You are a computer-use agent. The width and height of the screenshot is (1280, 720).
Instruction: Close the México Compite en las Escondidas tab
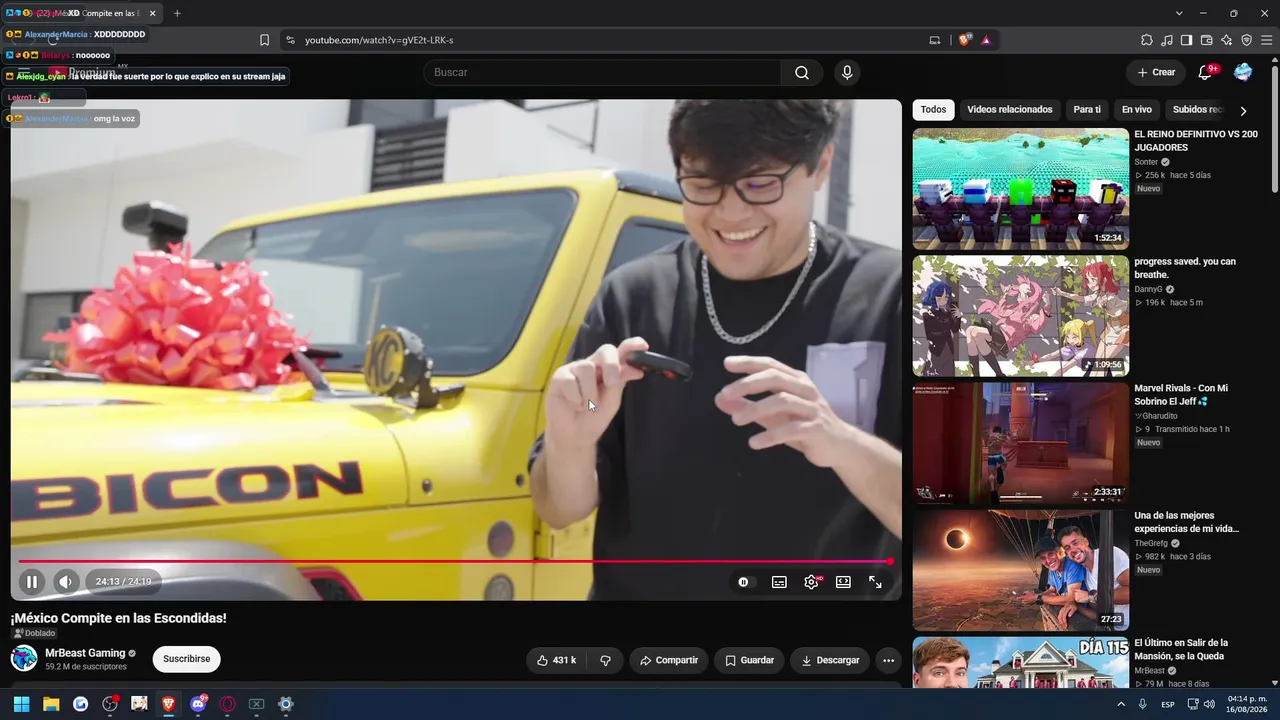tap(152, 13)
